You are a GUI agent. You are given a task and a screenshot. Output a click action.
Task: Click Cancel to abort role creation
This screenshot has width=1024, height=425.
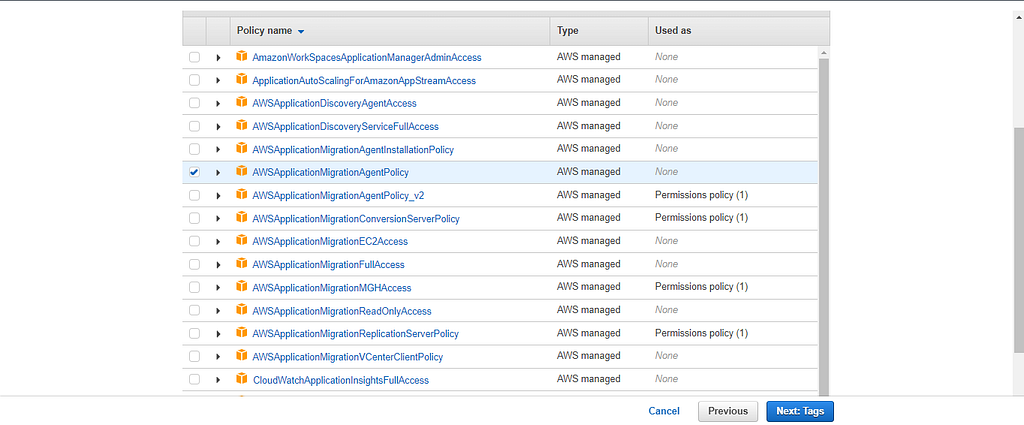click(x=664, y=411)
